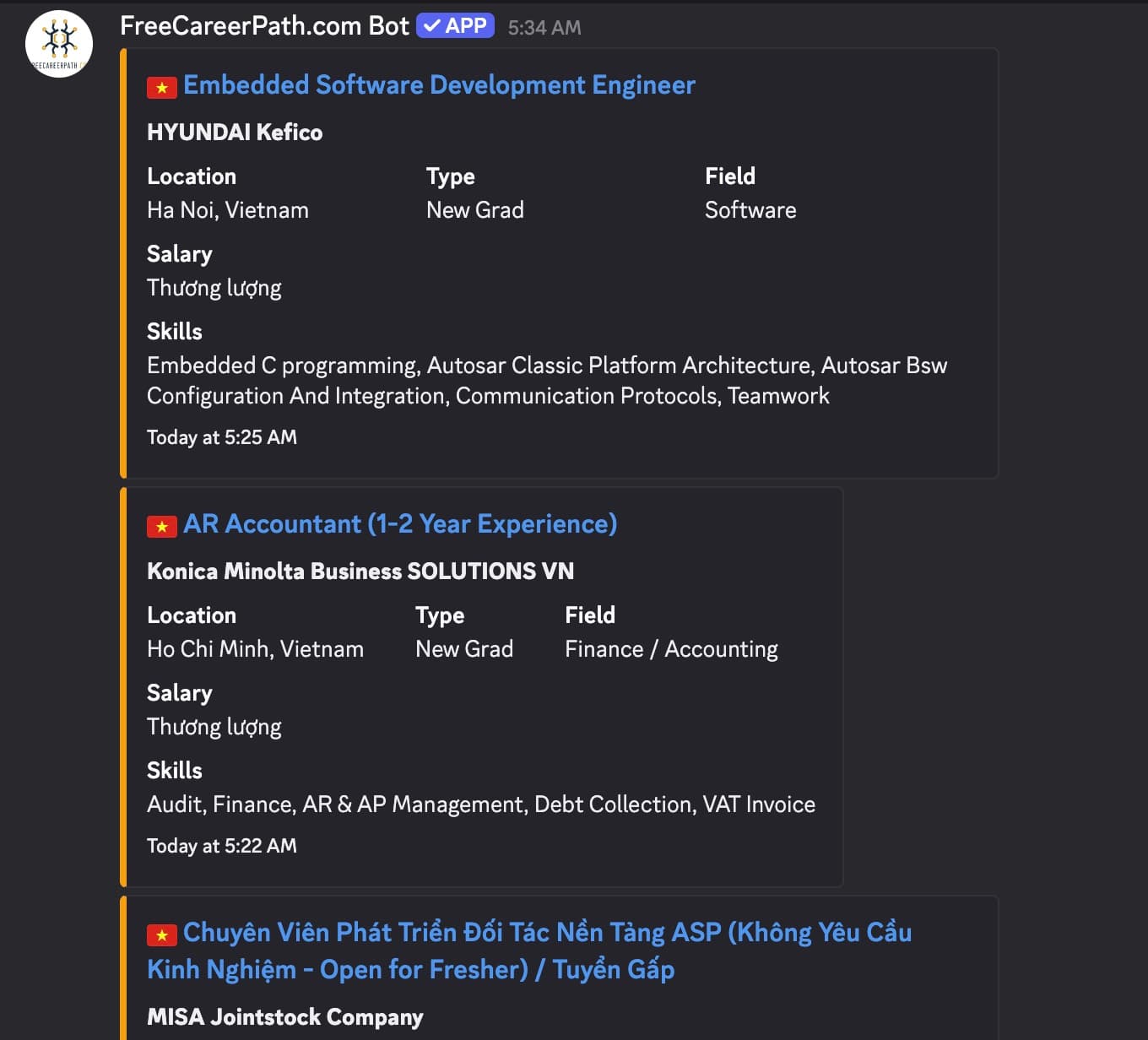Click Vietnam flag beside AR Accountant title
The image size is (1148, 1040).
162,526
